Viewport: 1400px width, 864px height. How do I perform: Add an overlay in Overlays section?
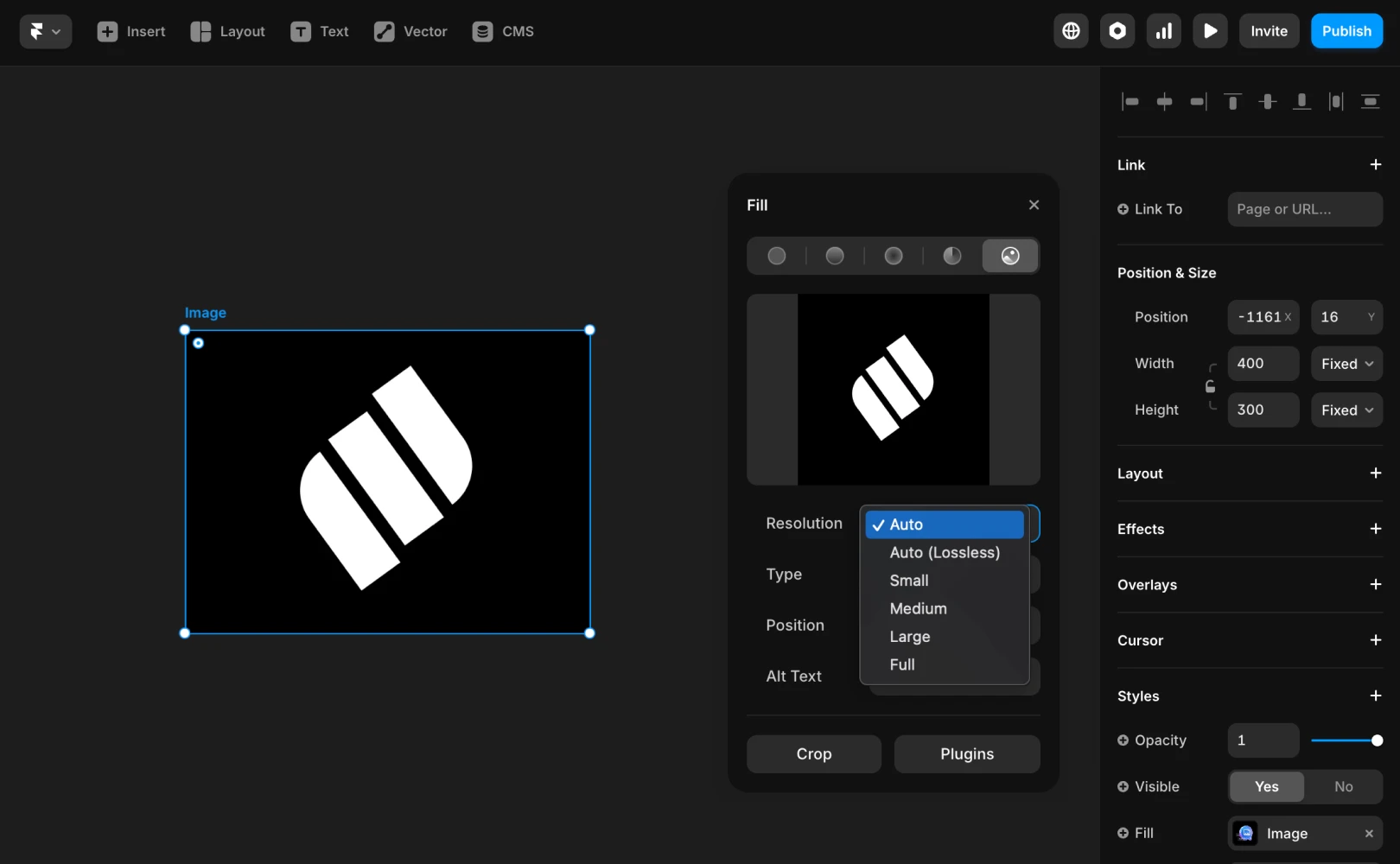(x=1376, y=585)
